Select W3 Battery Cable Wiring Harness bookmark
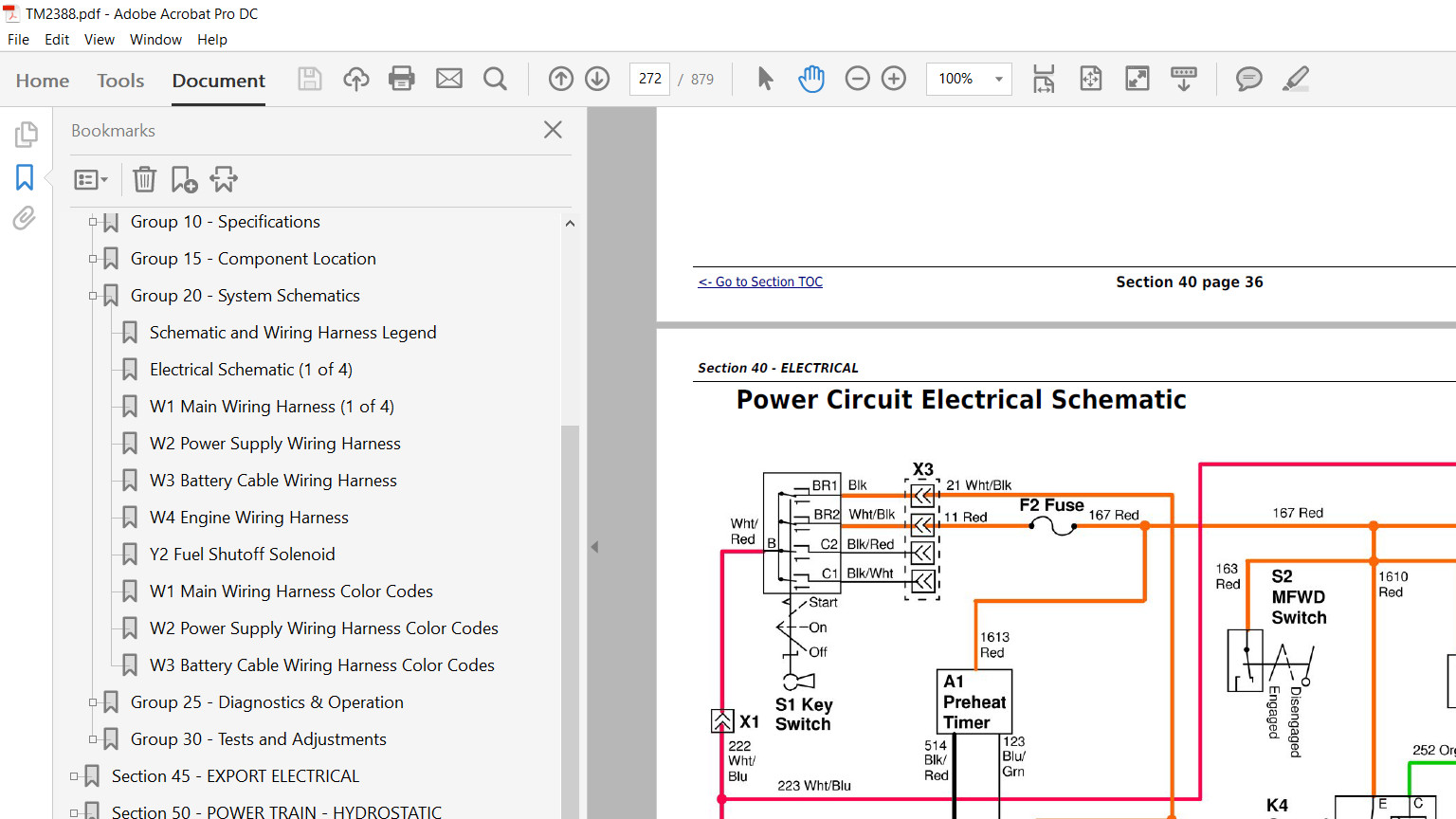Viewport: 1456px width, 819px height. [273, 481]
